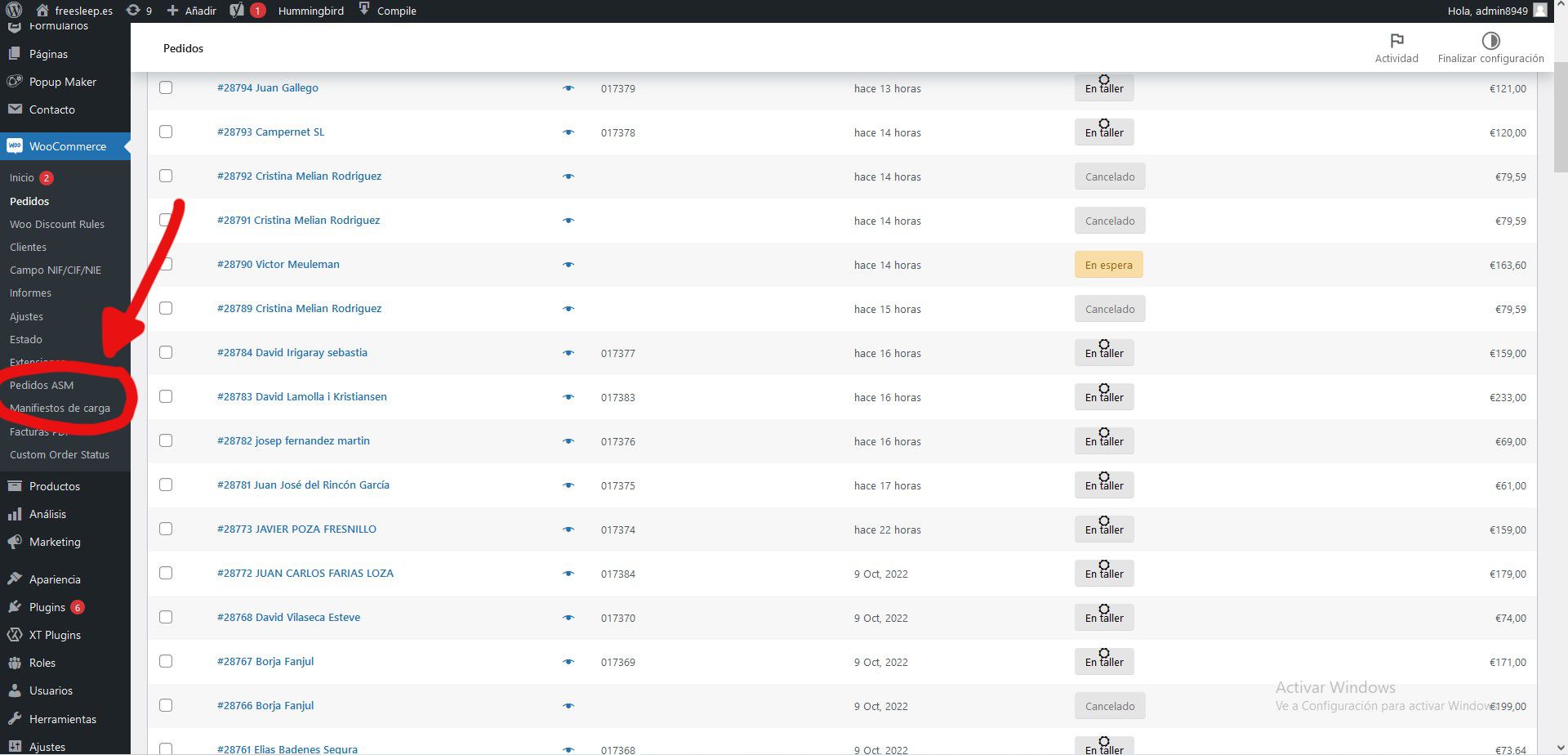Viewport: 1568px width, 755px height.
Task: Preview order #28794 Juan Gallego with eye icon
Action: [568, 88]
